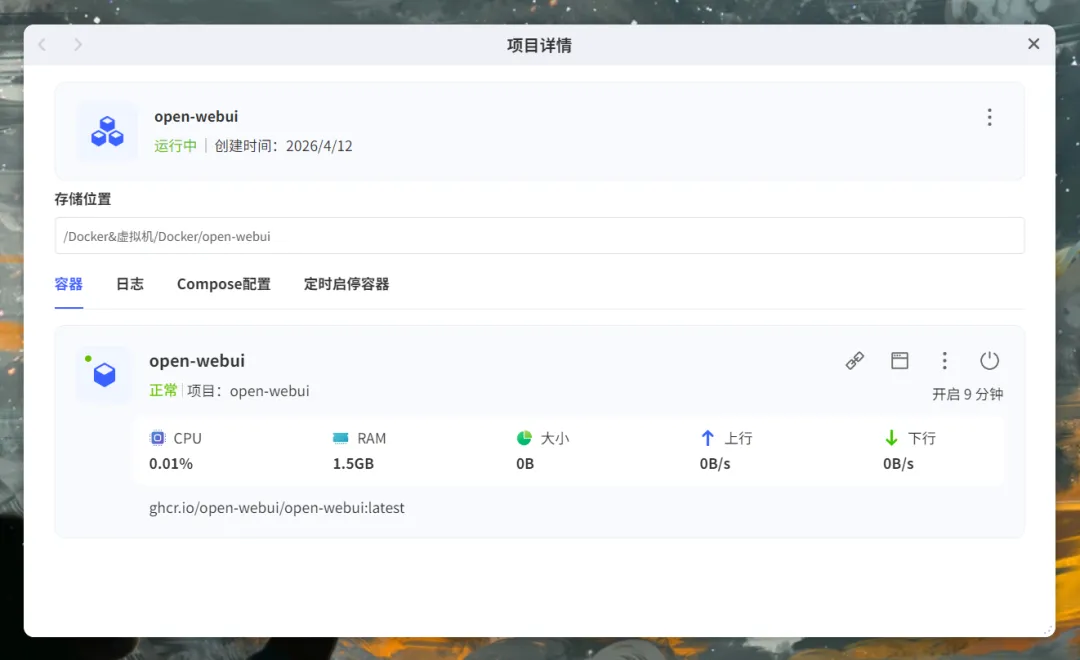Click the 大小 pie chart icon
1080x660 pixels.
pos(524,437)
